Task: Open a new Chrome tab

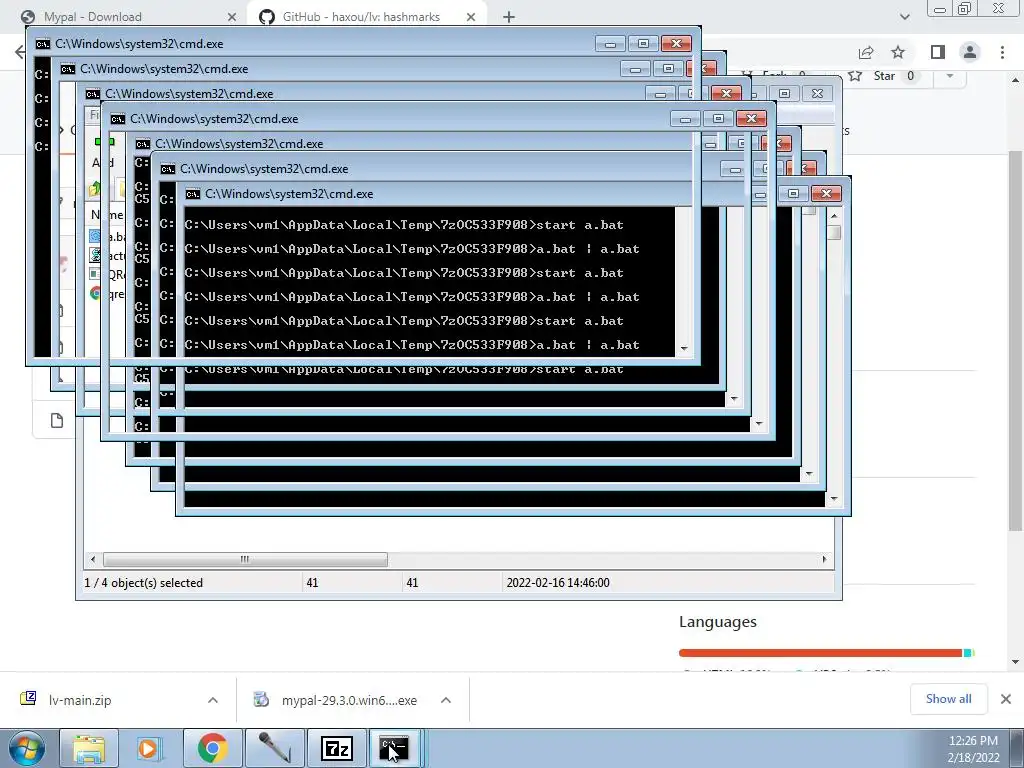Action: point(509,17)
